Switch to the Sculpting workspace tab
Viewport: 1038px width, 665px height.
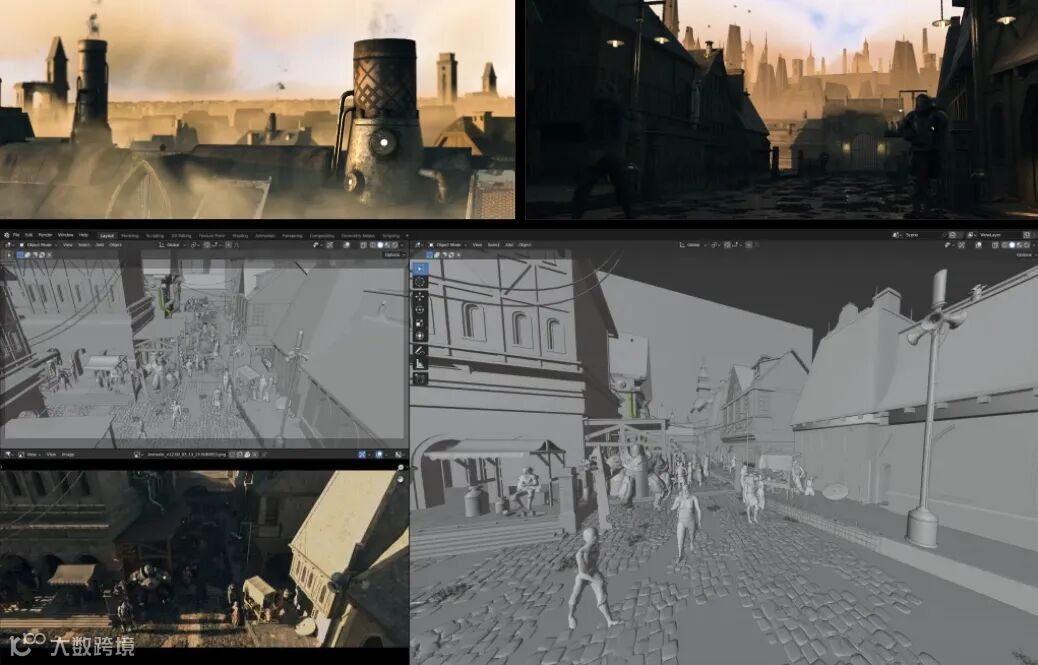click(x=154, y=236)
